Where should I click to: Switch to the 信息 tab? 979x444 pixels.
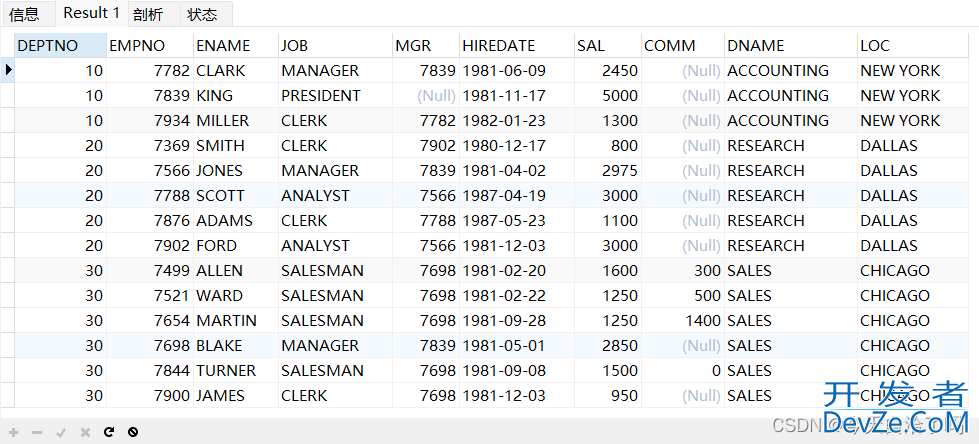24,14
